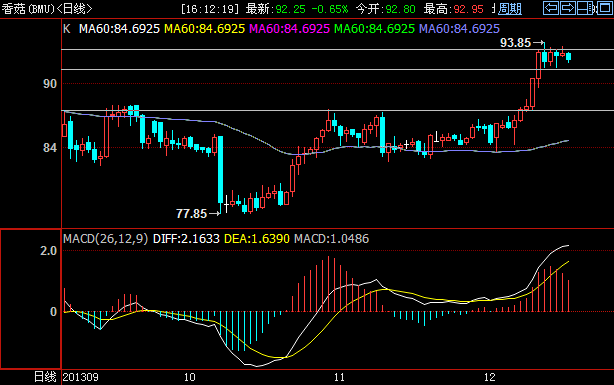Click the MACD:1.0486 value
614x385 pixels.
(331, 239)
